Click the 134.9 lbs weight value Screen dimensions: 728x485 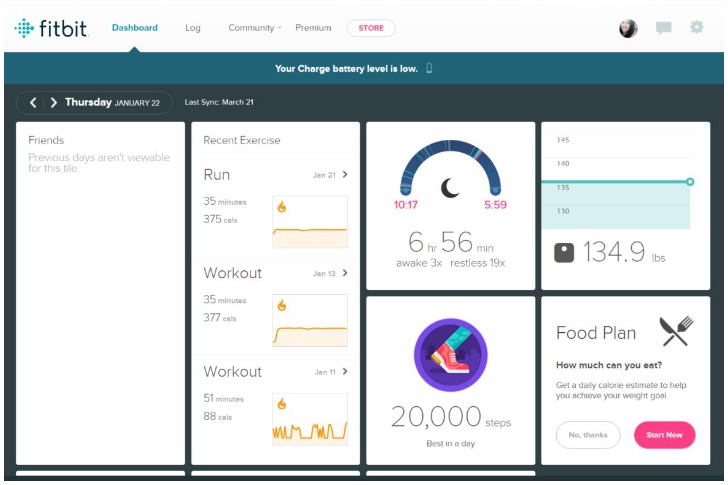(x=624, y=252)
